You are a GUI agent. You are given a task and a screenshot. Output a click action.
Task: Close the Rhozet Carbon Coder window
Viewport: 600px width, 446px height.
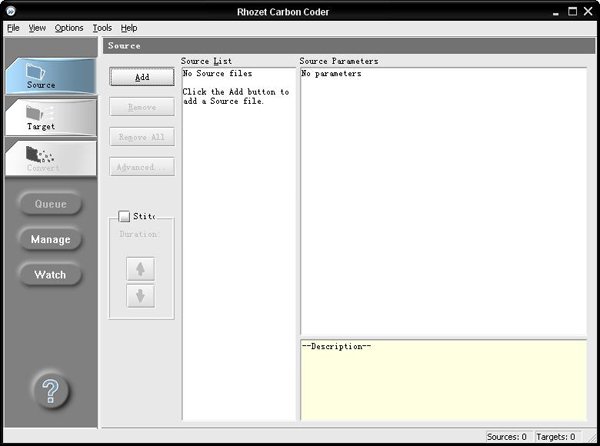coord(588,11)
